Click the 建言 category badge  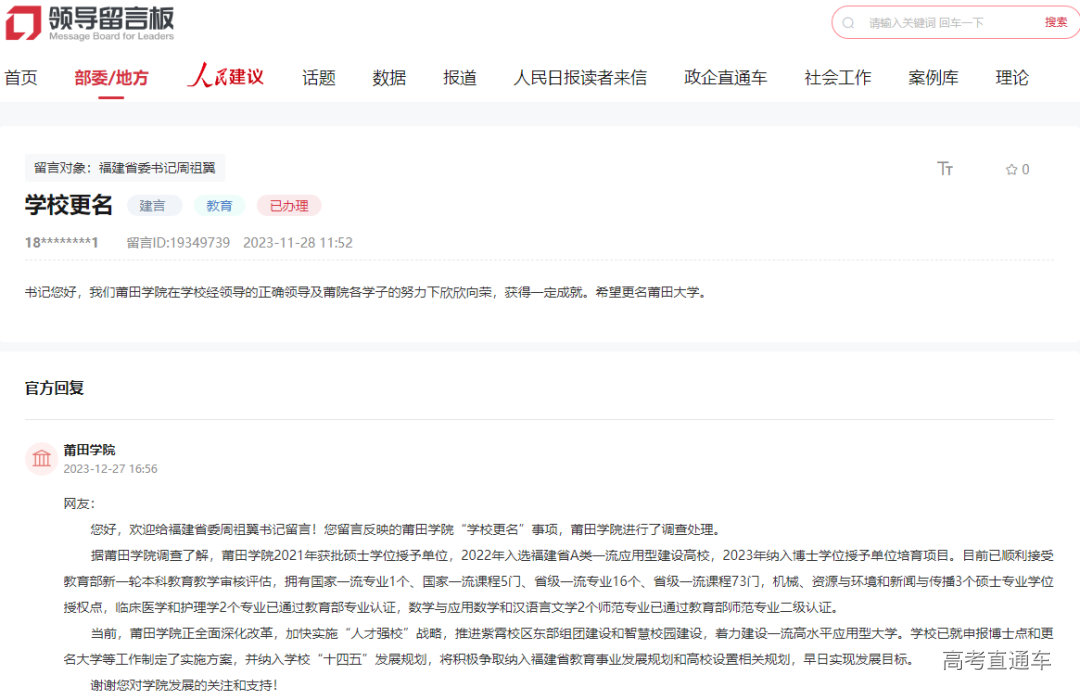click(x=155, y=205)
